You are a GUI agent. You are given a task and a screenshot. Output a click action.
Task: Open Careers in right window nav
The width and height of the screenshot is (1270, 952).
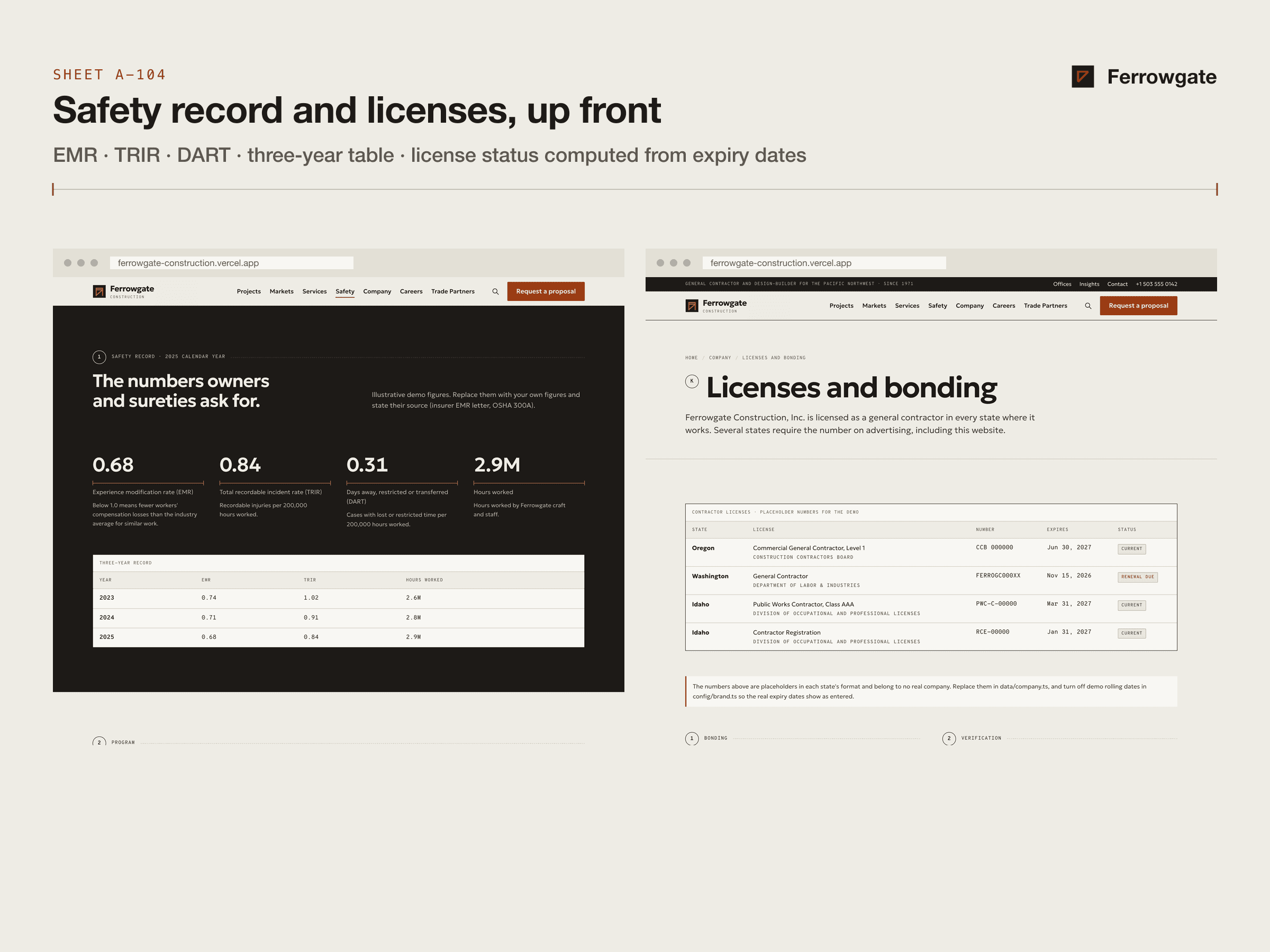(x=1004, y=306)
